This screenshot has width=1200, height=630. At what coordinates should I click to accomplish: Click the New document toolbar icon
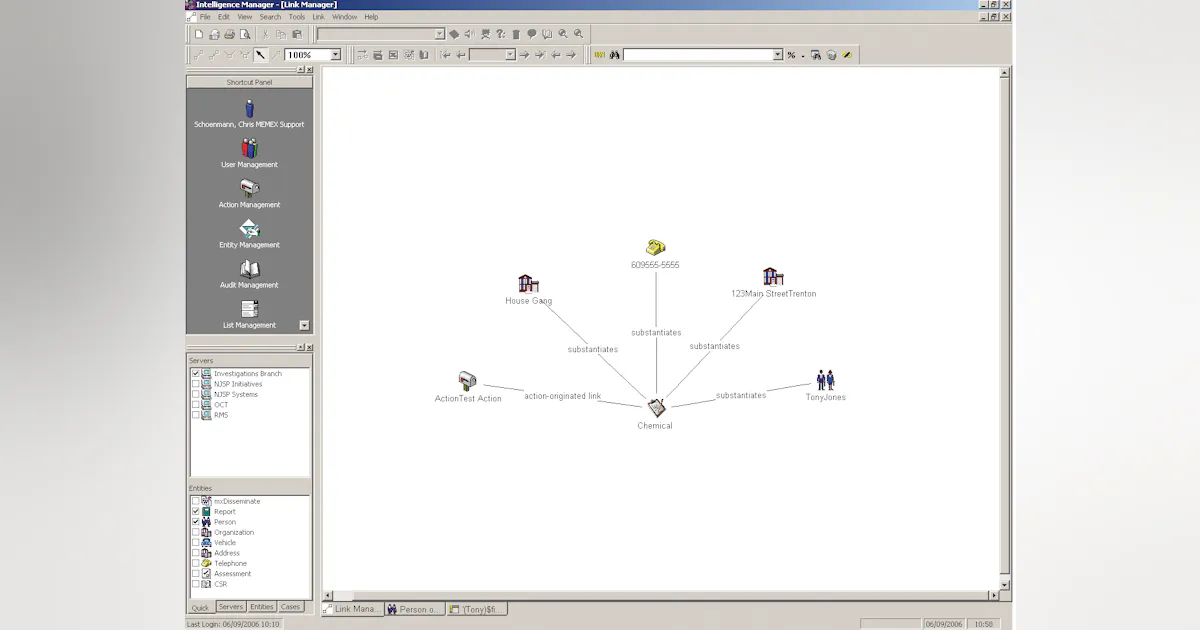[x=199, y=34]
